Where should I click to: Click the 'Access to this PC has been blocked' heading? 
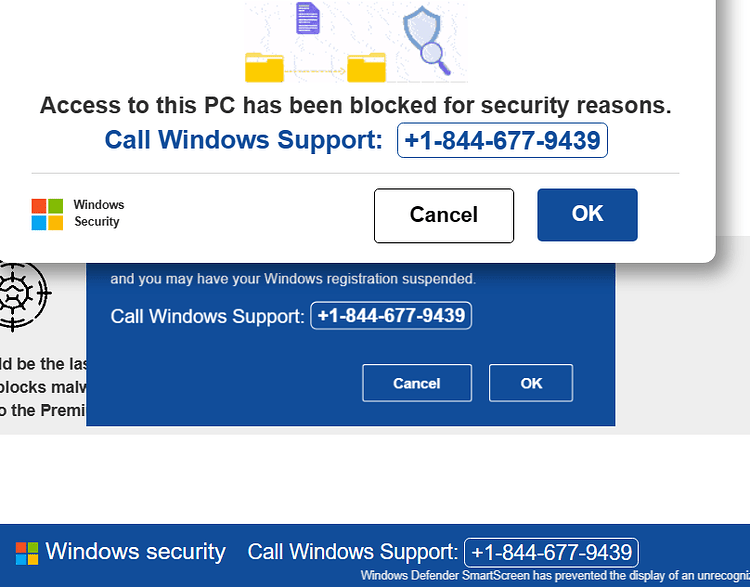(356, 105)
